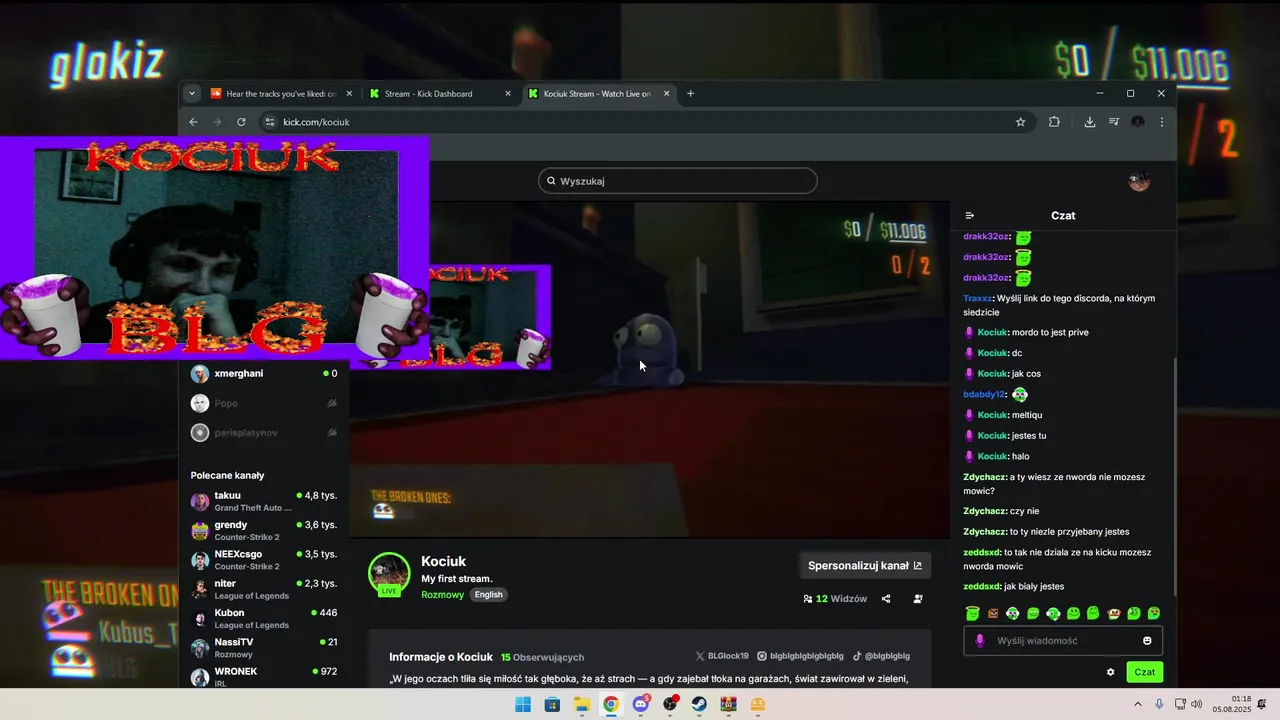Screen dimensions: 1280x720
Task: Open recommended channel niter
Action: pyautogui.click(x=264, y=589)
